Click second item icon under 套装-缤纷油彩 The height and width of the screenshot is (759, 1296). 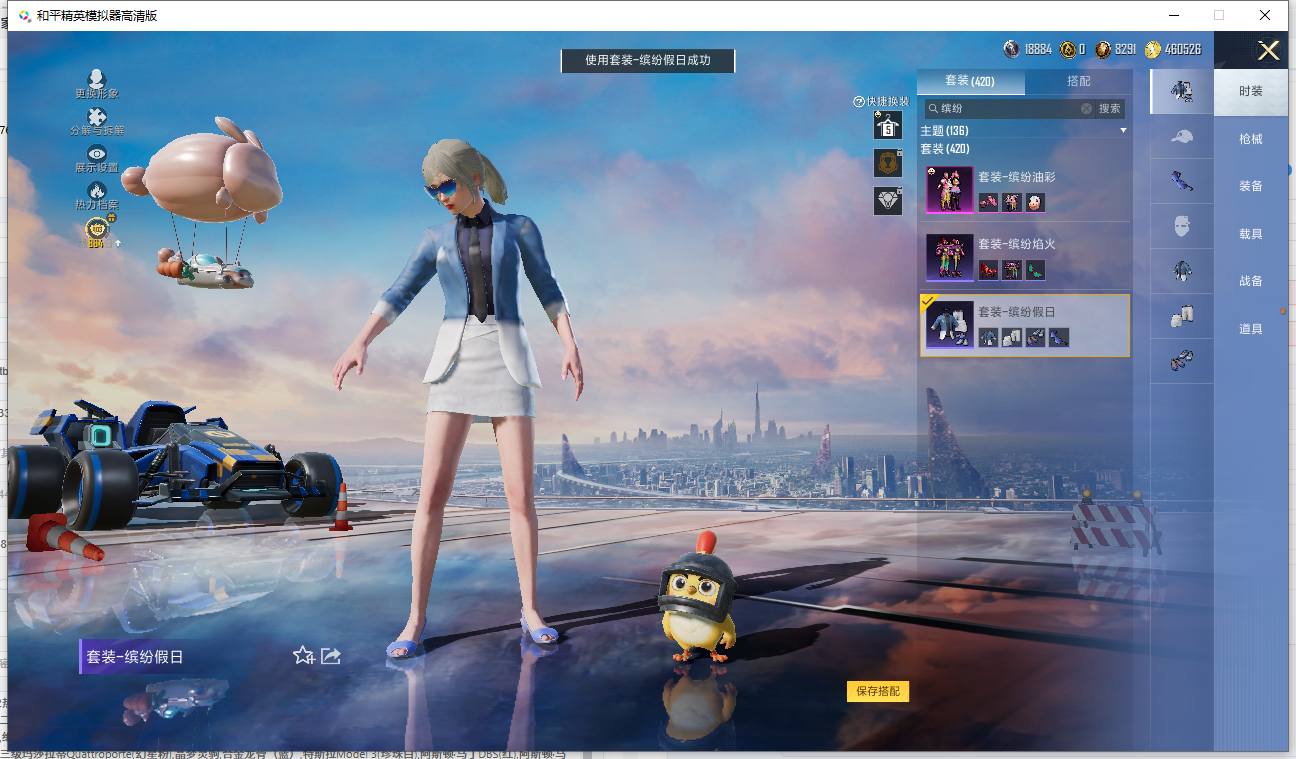pyautogui.click(x=1011, y=202)
